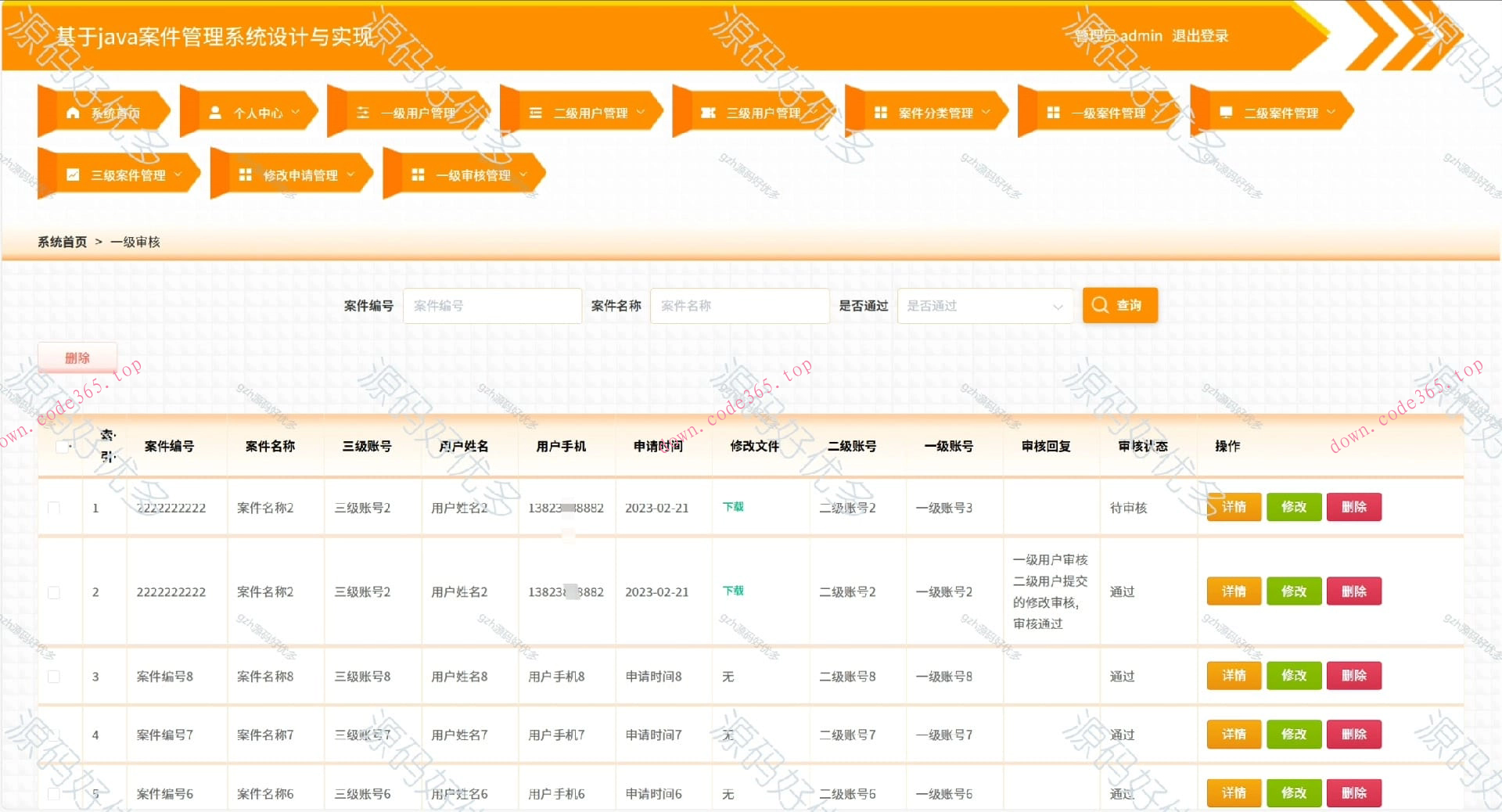Tick the checkbox on row 1
Viewport: 1502px width, 812px height.
[x=53, y=507]
